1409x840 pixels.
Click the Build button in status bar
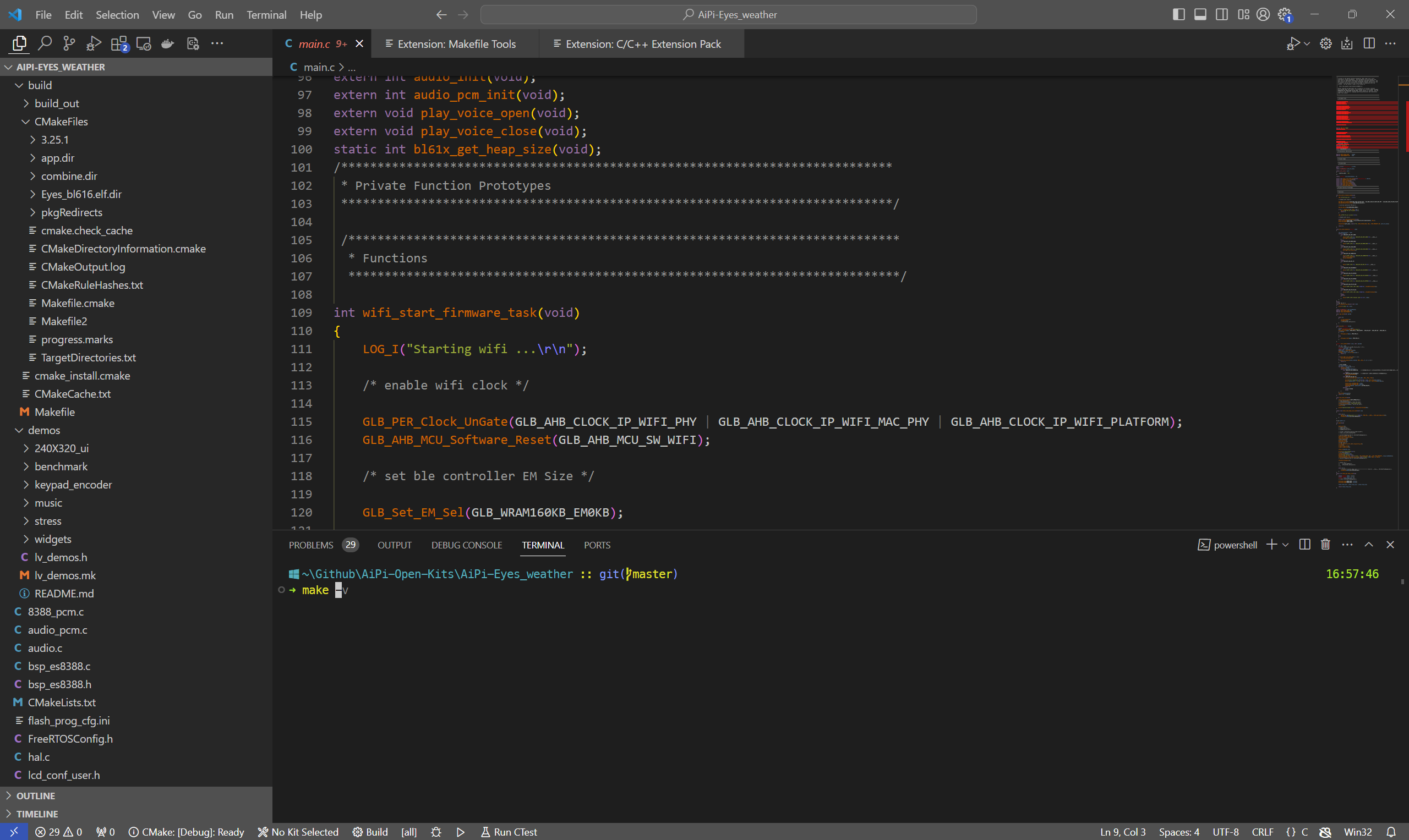pos(370,832)
